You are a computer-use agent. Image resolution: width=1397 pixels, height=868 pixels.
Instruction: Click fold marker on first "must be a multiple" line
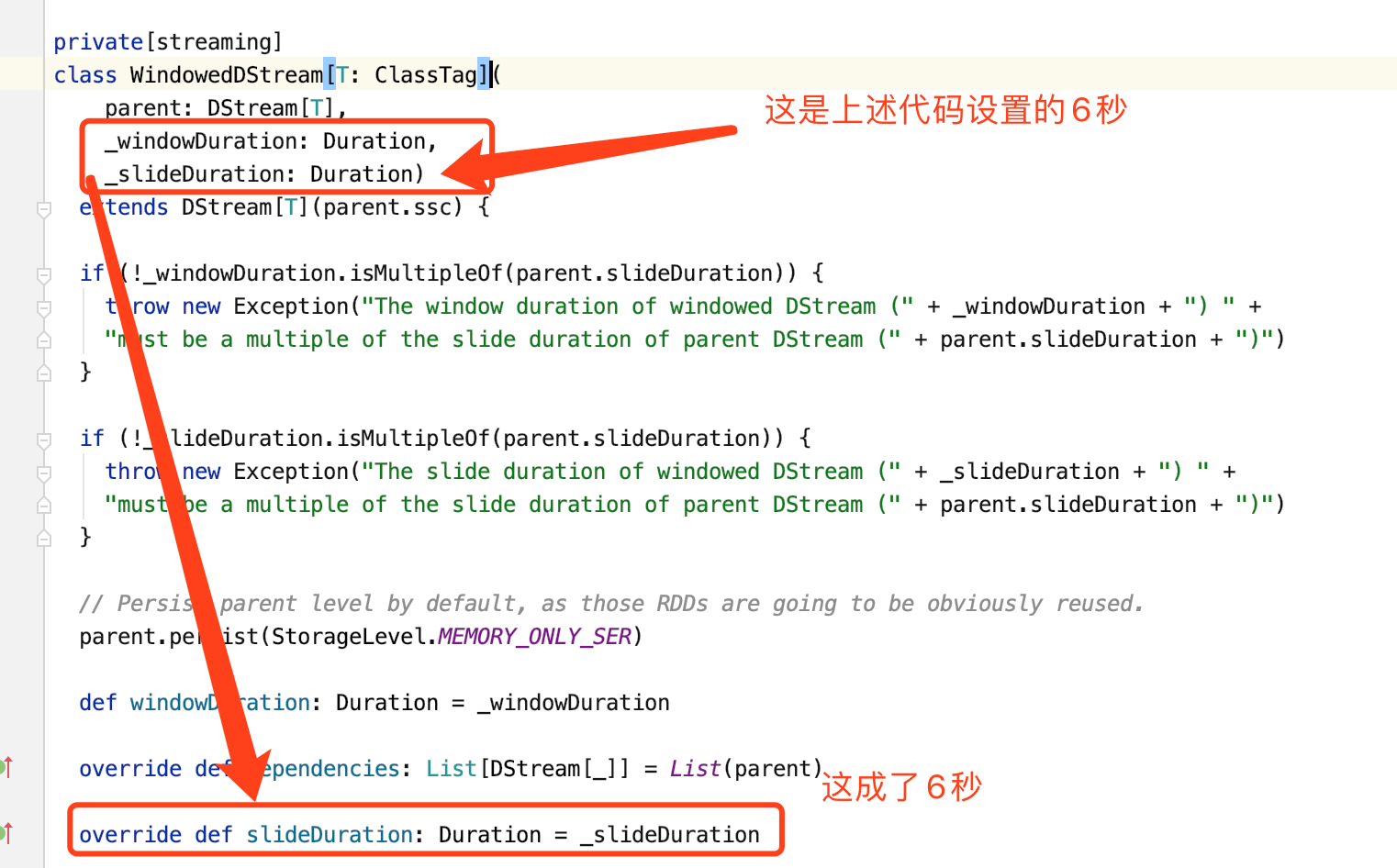click(x=43, y=339)
